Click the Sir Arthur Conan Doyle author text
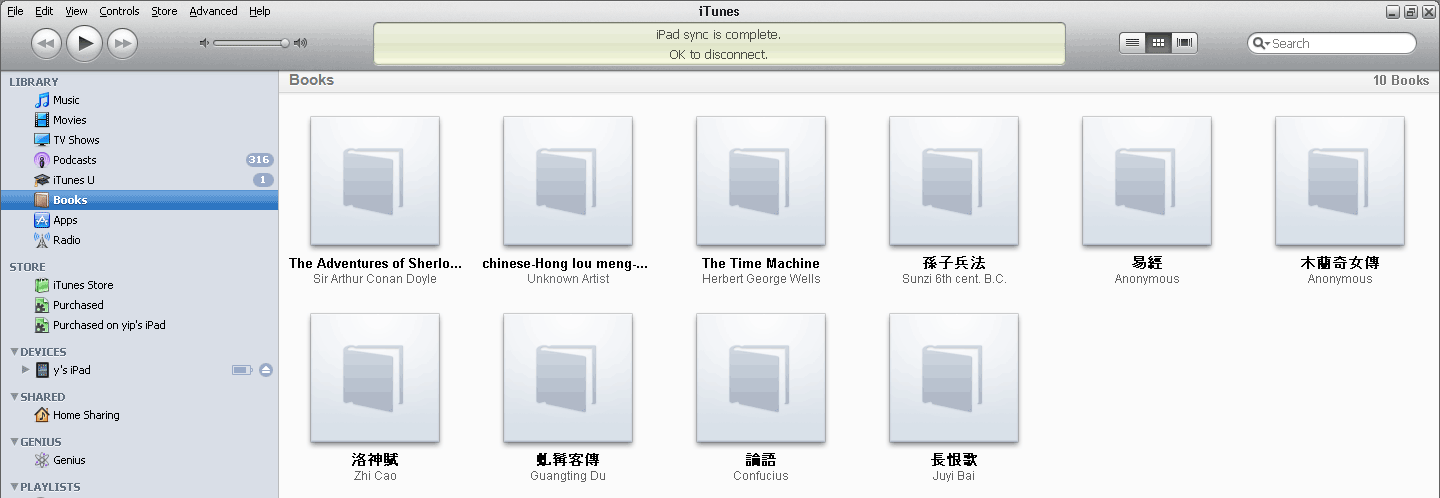The width and height of the screenshot is (1440, 498). click(375, 279)
